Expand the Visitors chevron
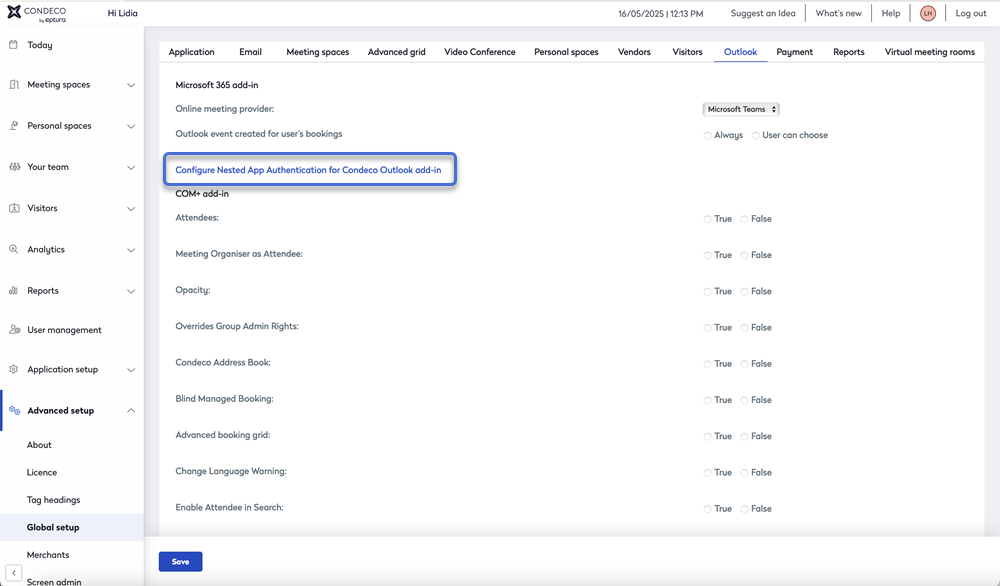Viewport: 1000px width, 586px height. (131, 209)
